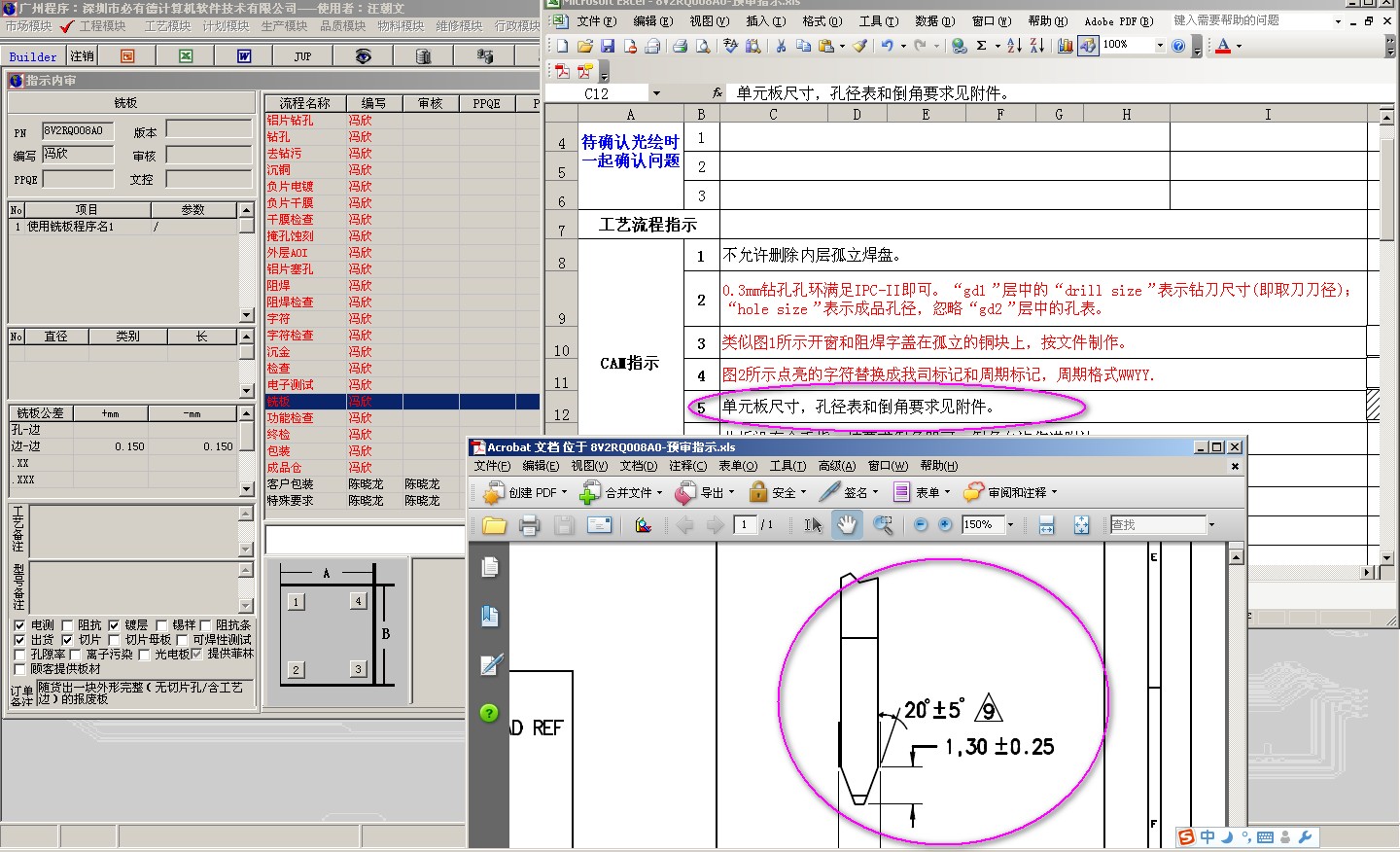Open Excel 格式(O) menu
1400x852 pixels.
822,20
